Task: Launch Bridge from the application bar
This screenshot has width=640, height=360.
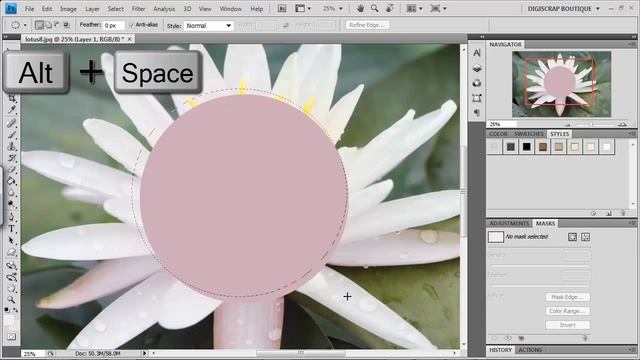Action: click(282, 9)
